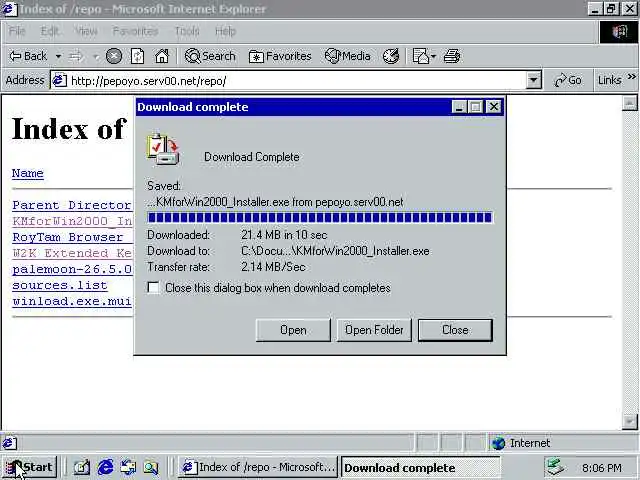Click the scrollbar down arrow
The height and width of the screenshot is (480, 640).
point(629,422)
